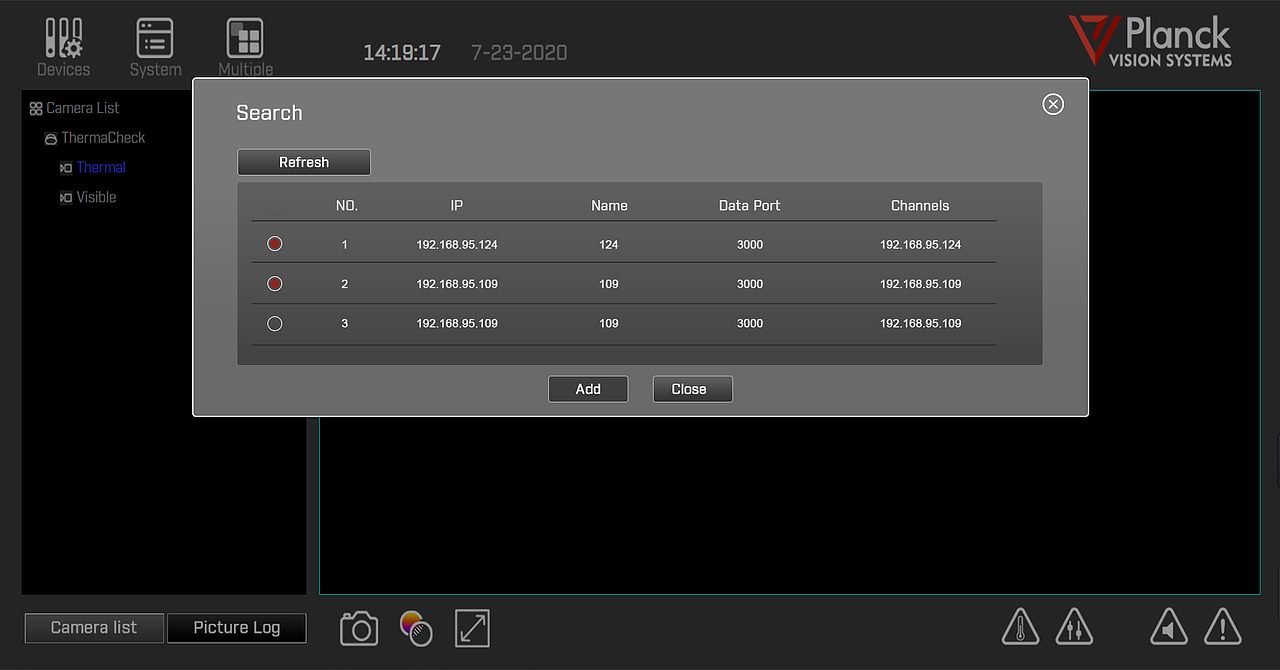Click Channels cell 192.168.95.109 in row 2

click(x=920, y=285)
